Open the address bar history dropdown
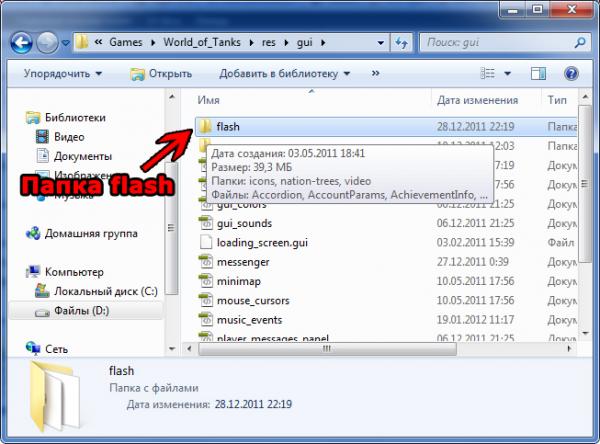The height and width of the screenshot is (444, 600). (380, 43)
